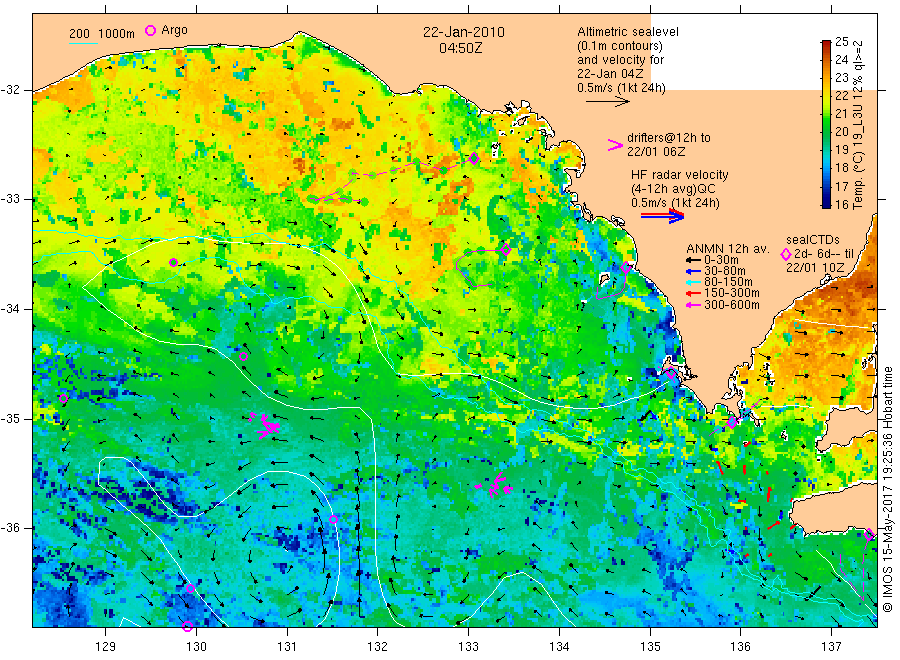Click the '04:50Z' time text

pyautogui.click(x=460, y=48)
